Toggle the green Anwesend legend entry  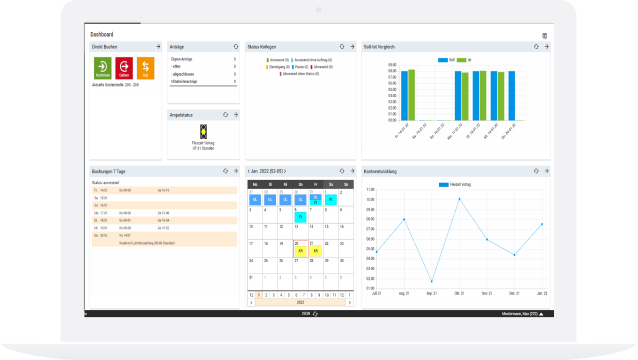(278, 60)
